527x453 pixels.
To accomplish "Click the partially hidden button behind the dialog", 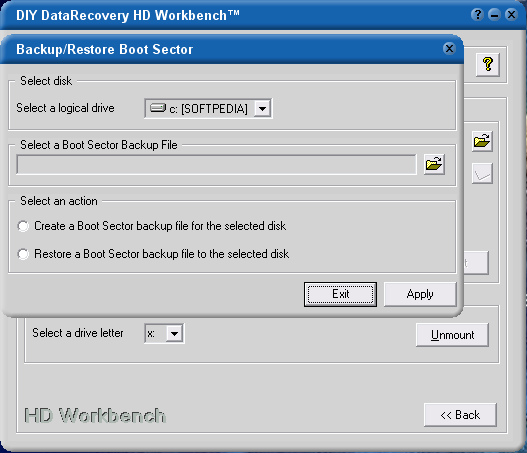I will pos(476,263).
